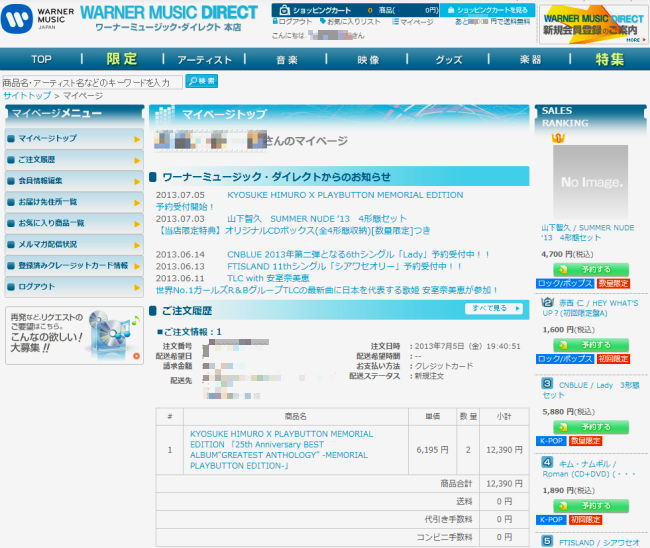
Task: Click the orange arrow beside 会員情報編集
Action: pos(137,182)
